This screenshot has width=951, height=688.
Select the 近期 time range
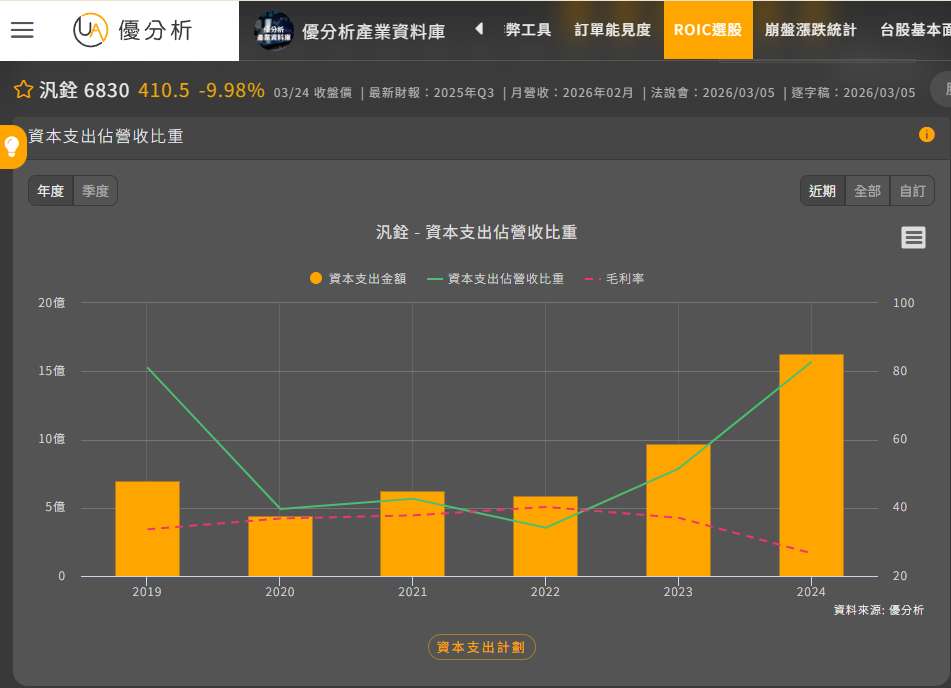coord(822,191)
